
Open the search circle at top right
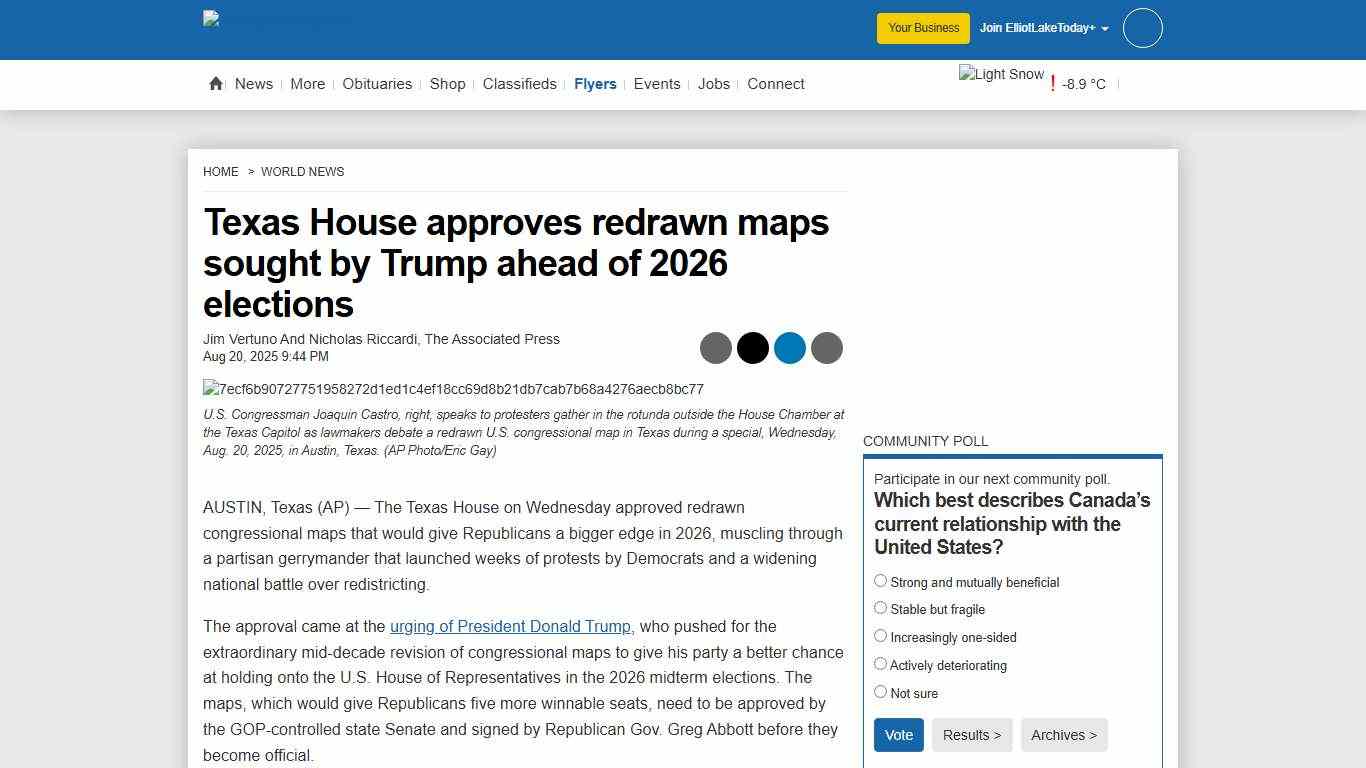point(1142,28)
